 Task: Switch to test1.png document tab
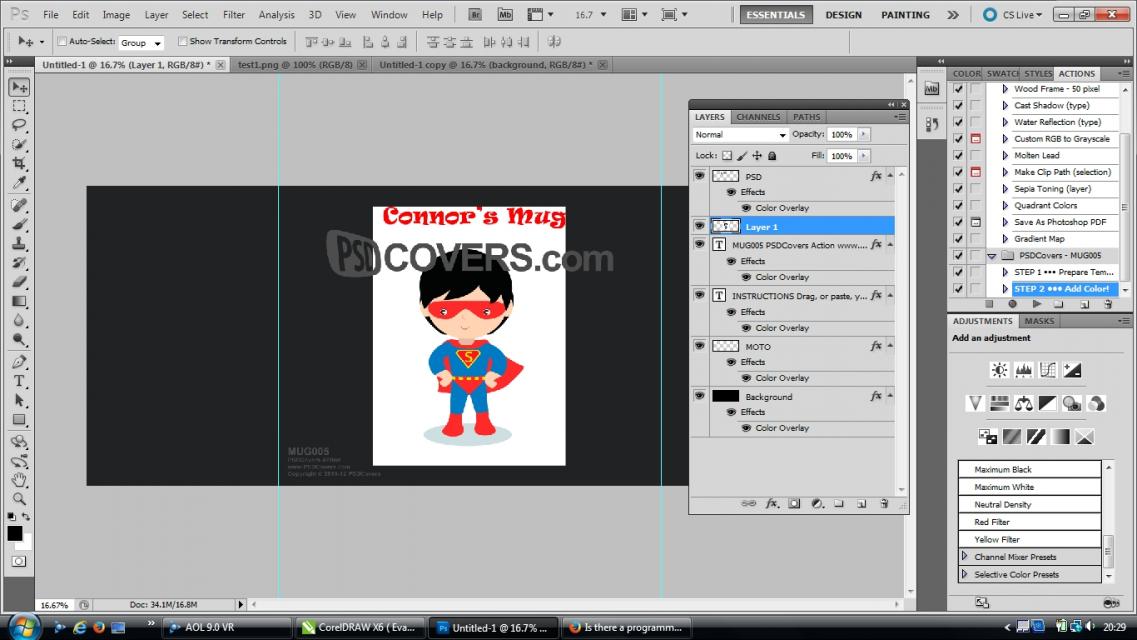click(x=295, y=65)
